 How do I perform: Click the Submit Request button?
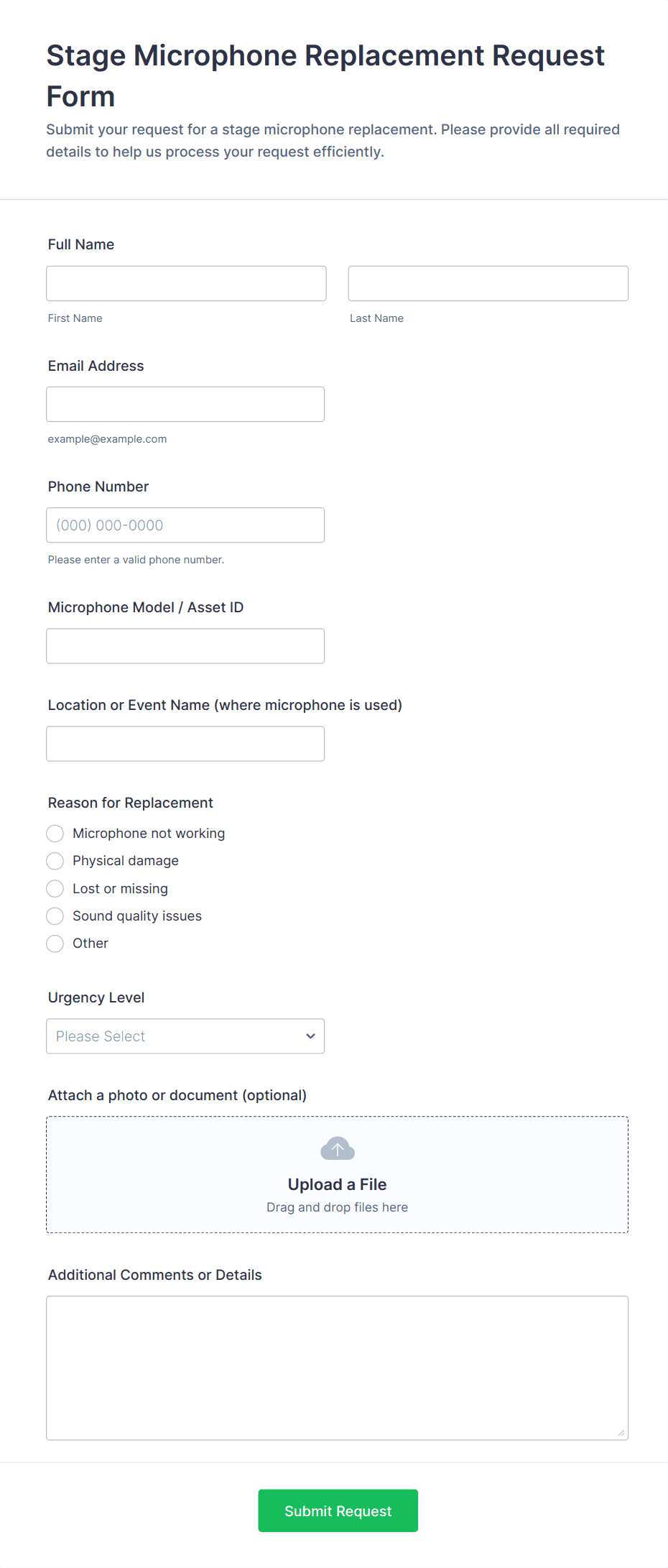(338, 1511)
